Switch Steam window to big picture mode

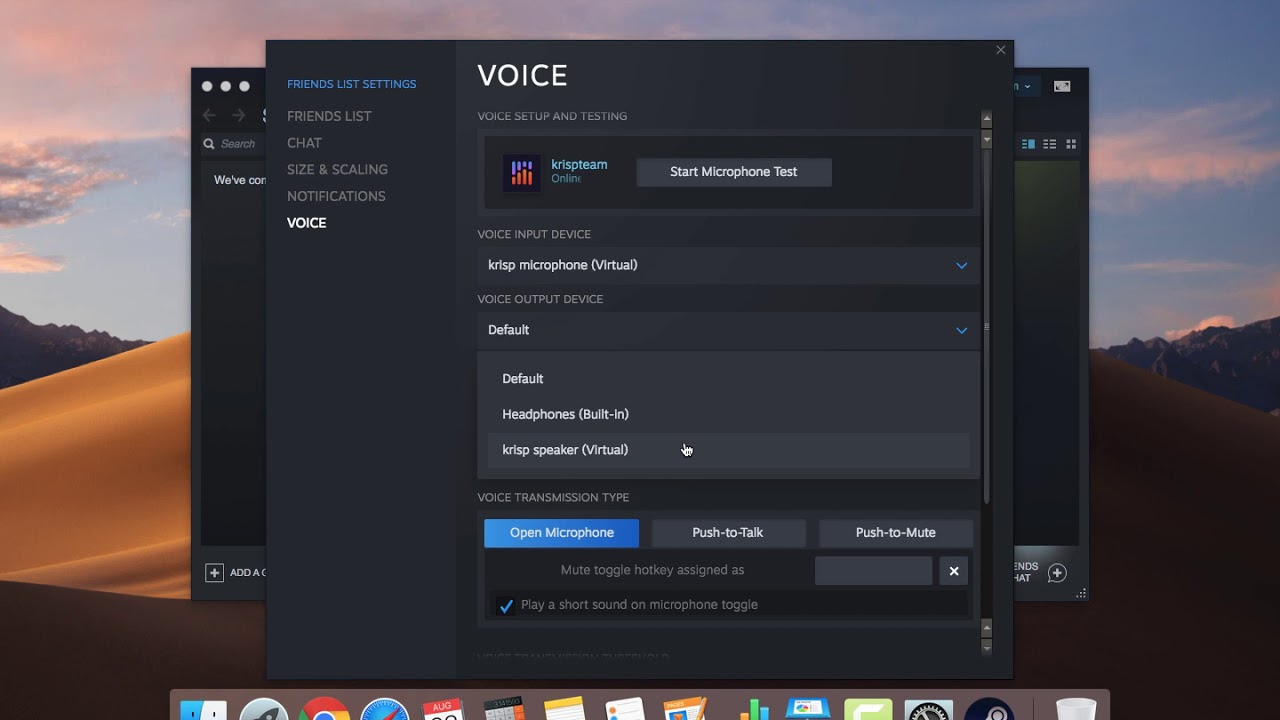click(x=1062, y=86)
